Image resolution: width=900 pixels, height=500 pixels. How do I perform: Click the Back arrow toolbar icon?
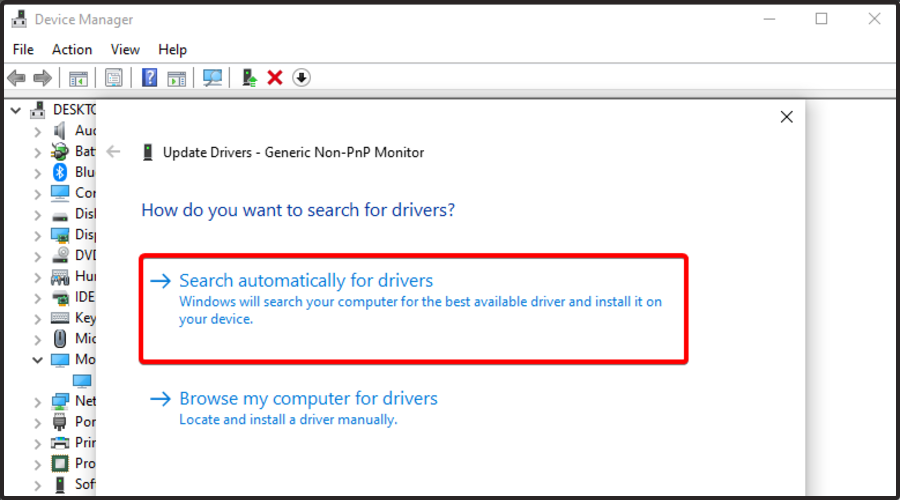17,77
